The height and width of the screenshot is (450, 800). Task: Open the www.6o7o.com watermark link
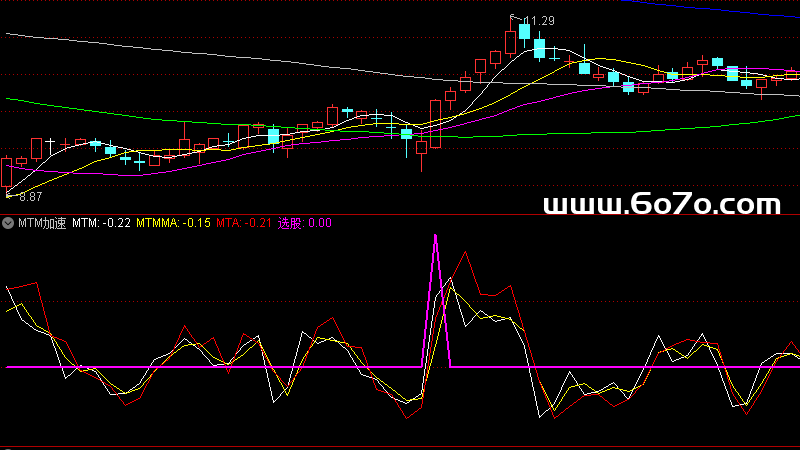(661, 206)
